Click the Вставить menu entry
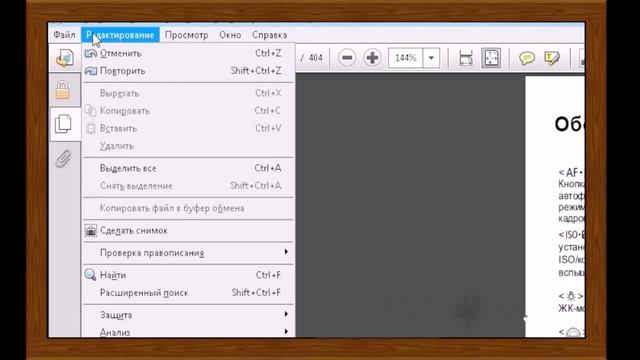Screen dimensions: 640x360 pyautogui.click(x=189, y=128)
